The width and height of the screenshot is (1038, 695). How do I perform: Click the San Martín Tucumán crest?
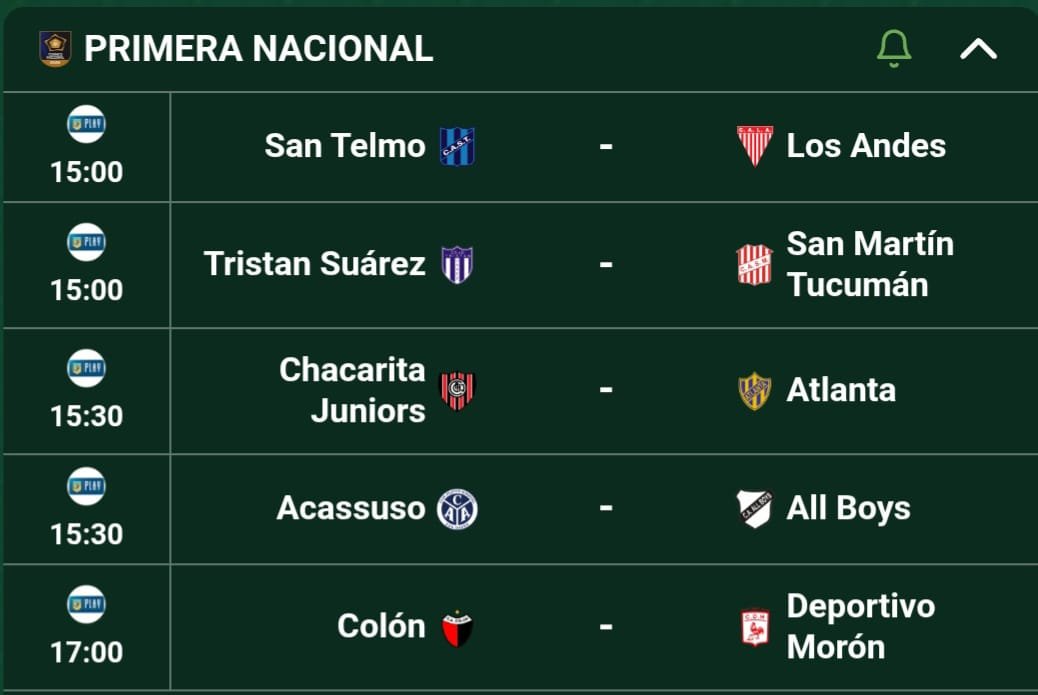tap(755, 265)
